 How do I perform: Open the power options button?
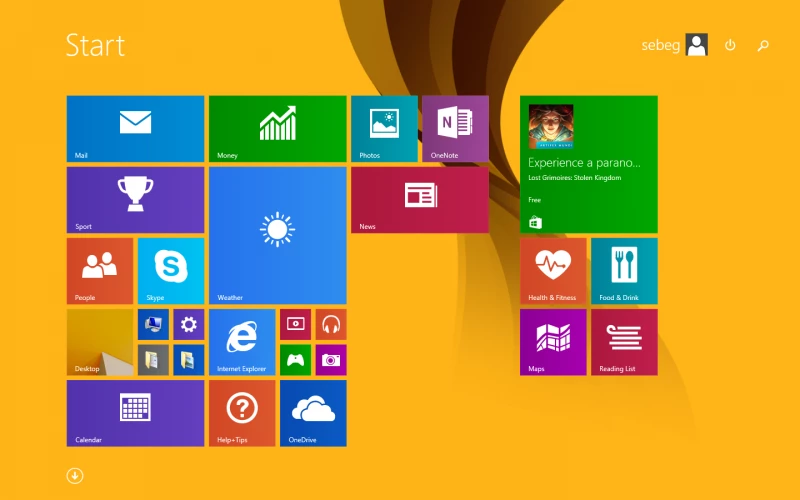tap(730, 45)
